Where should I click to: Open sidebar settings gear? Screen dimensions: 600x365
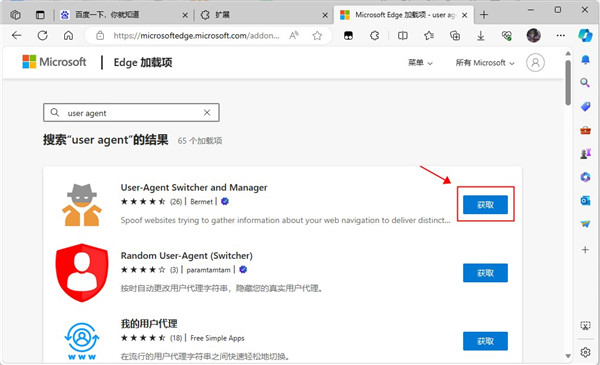tap(585, 352)
